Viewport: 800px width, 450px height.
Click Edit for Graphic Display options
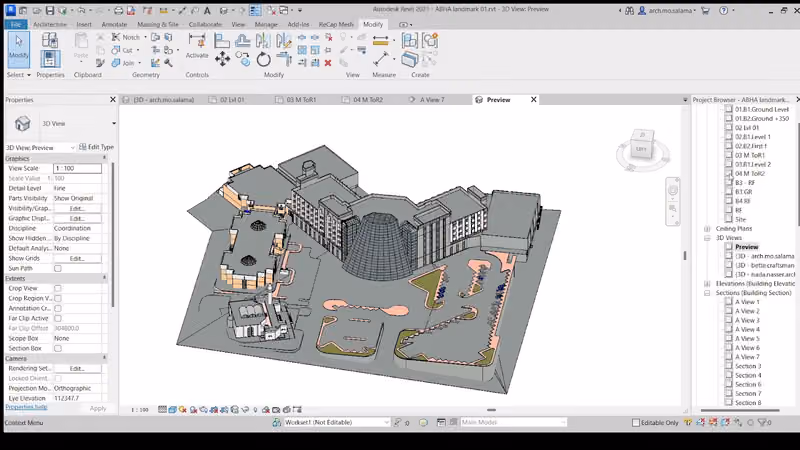77,218
